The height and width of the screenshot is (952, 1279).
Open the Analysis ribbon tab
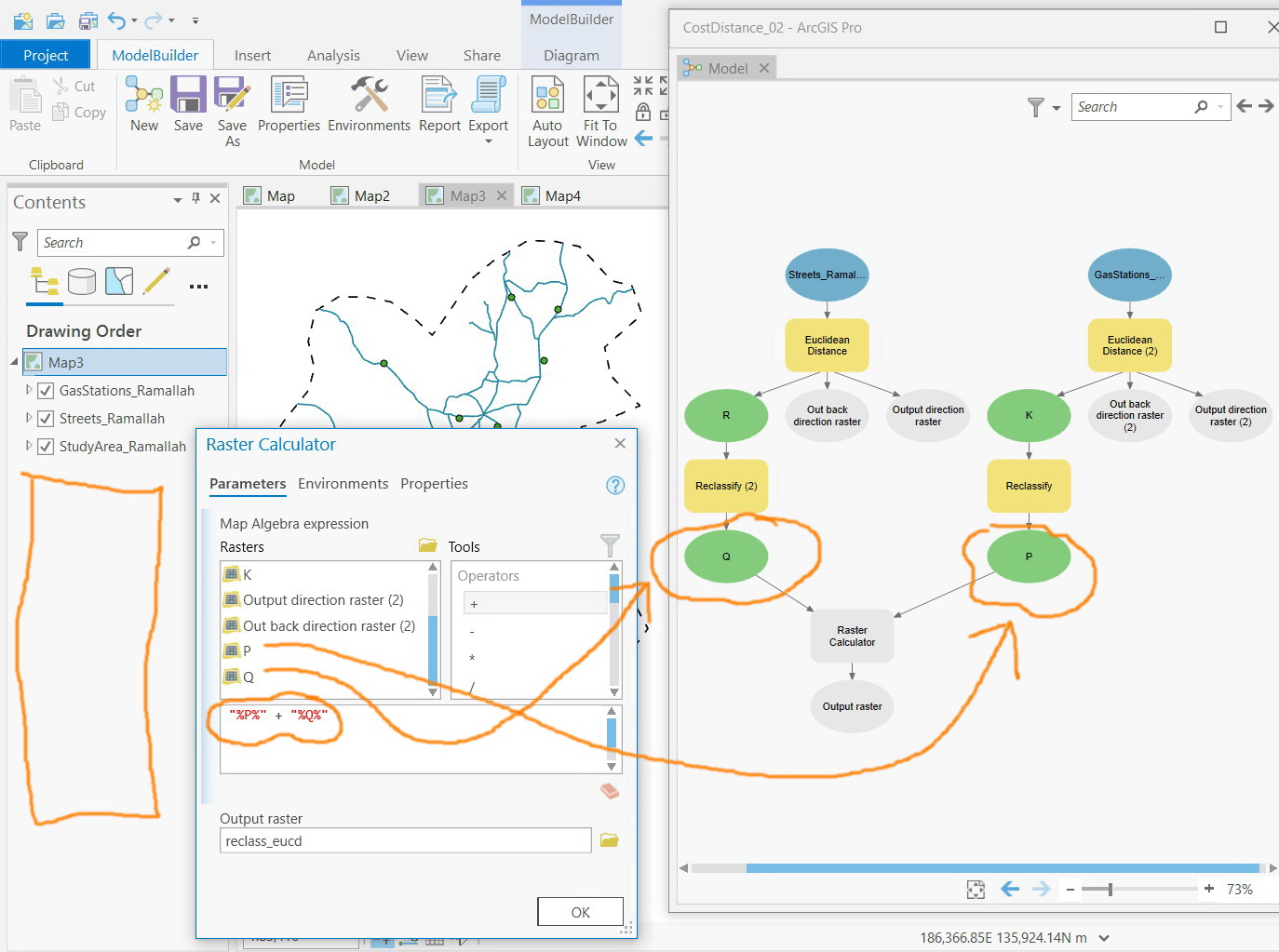[x=333, y=55]
